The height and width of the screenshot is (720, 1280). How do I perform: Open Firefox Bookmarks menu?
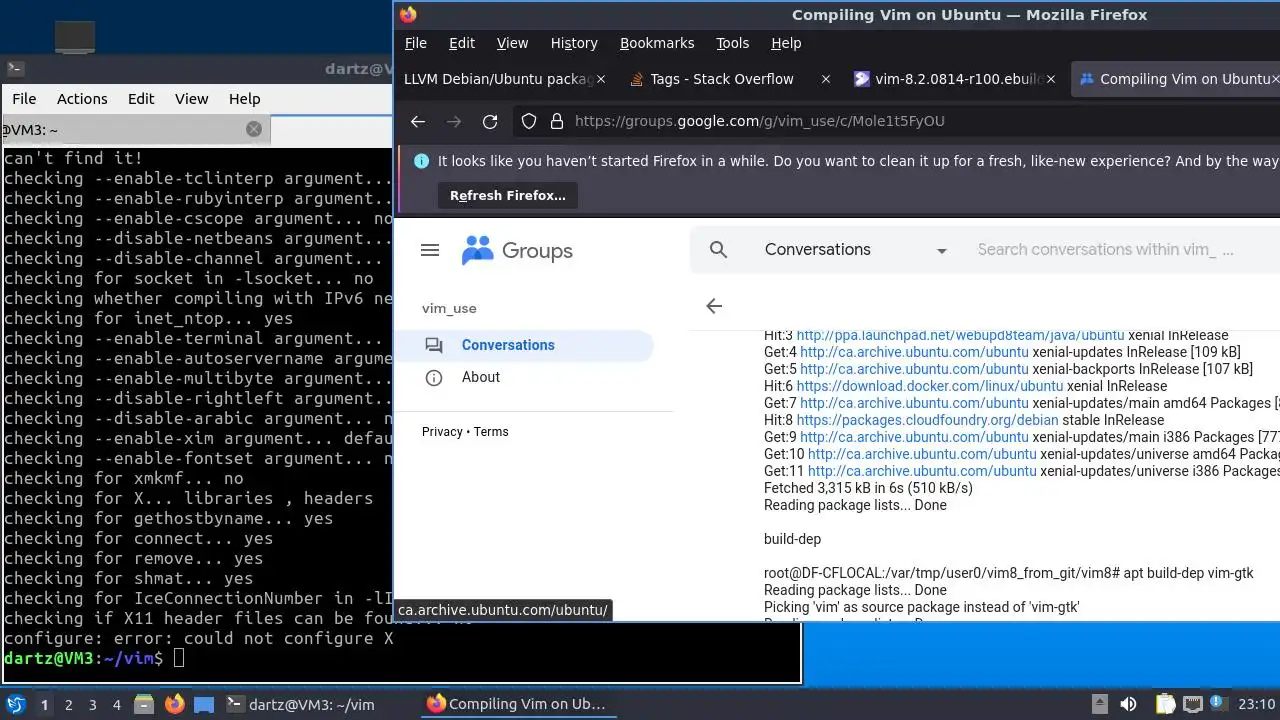click(657, 43)
